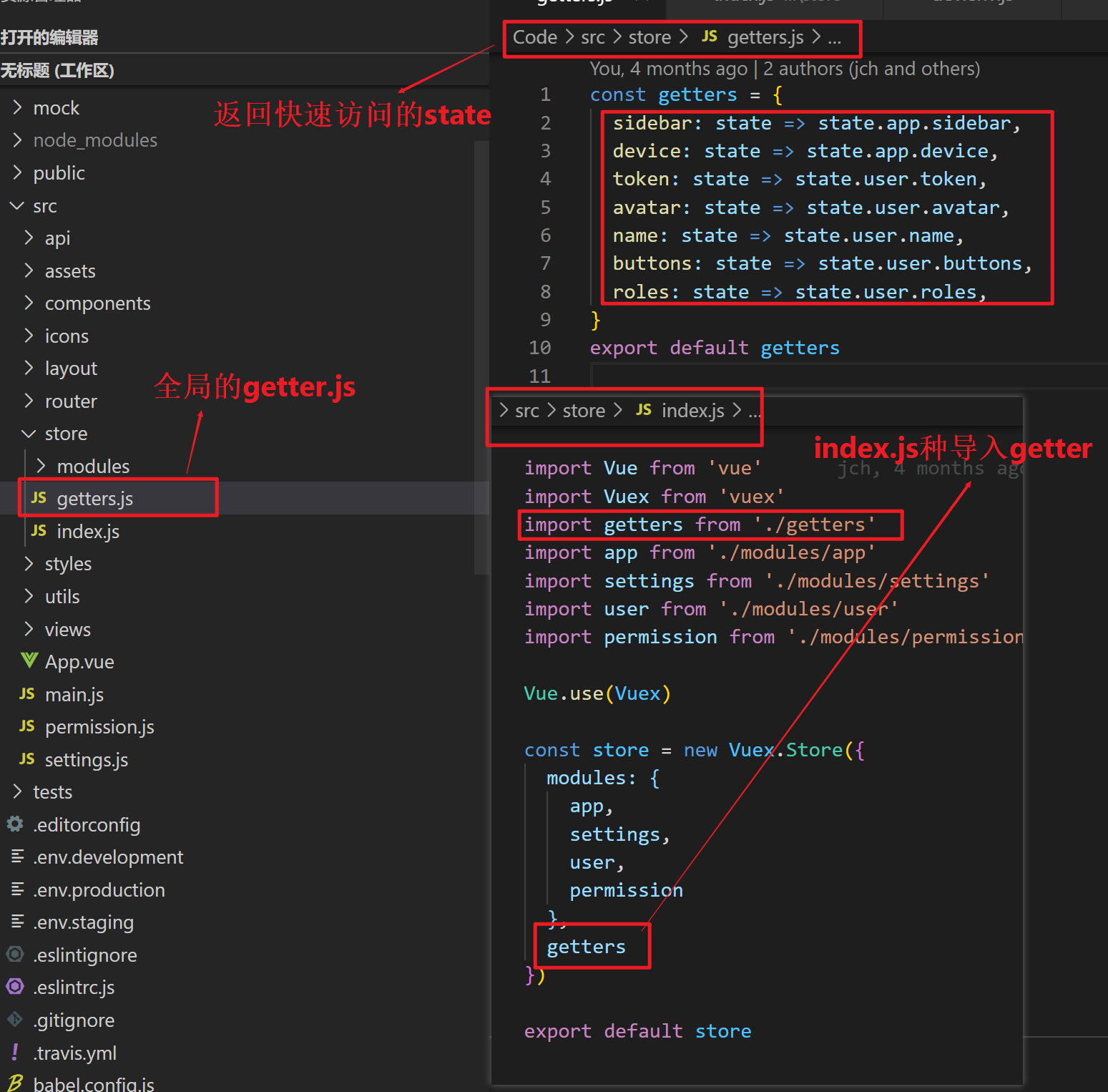This screenshot has height=1092, width=1108.
Task: Open the styles folder
Action: pos(68,564)
